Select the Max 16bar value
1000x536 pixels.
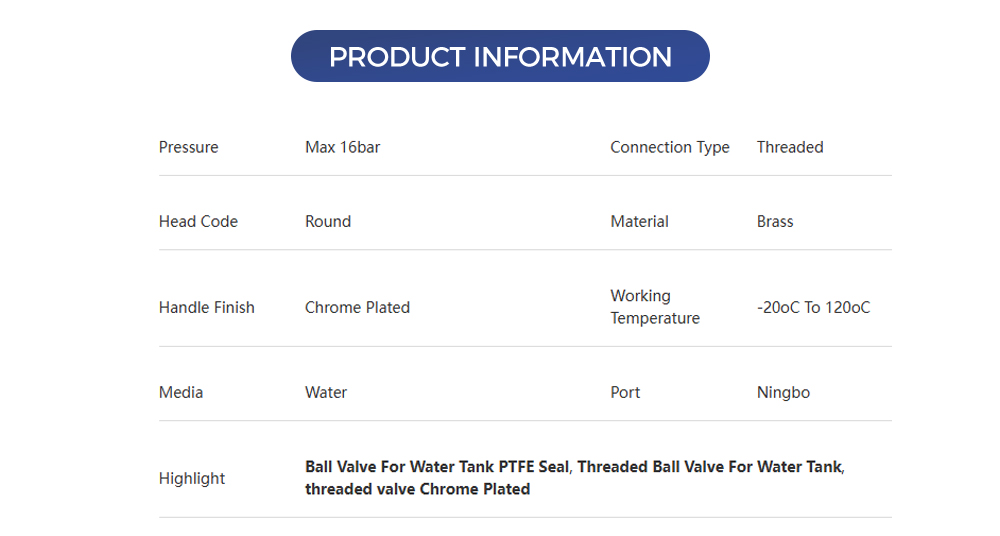click(x=342, y=147)
